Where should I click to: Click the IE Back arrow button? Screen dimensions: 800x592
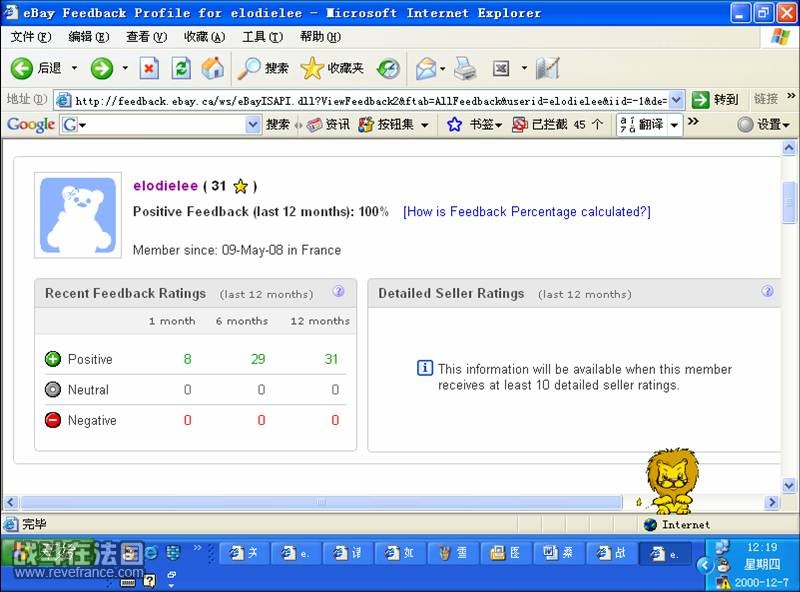click(x=22, y=68)
